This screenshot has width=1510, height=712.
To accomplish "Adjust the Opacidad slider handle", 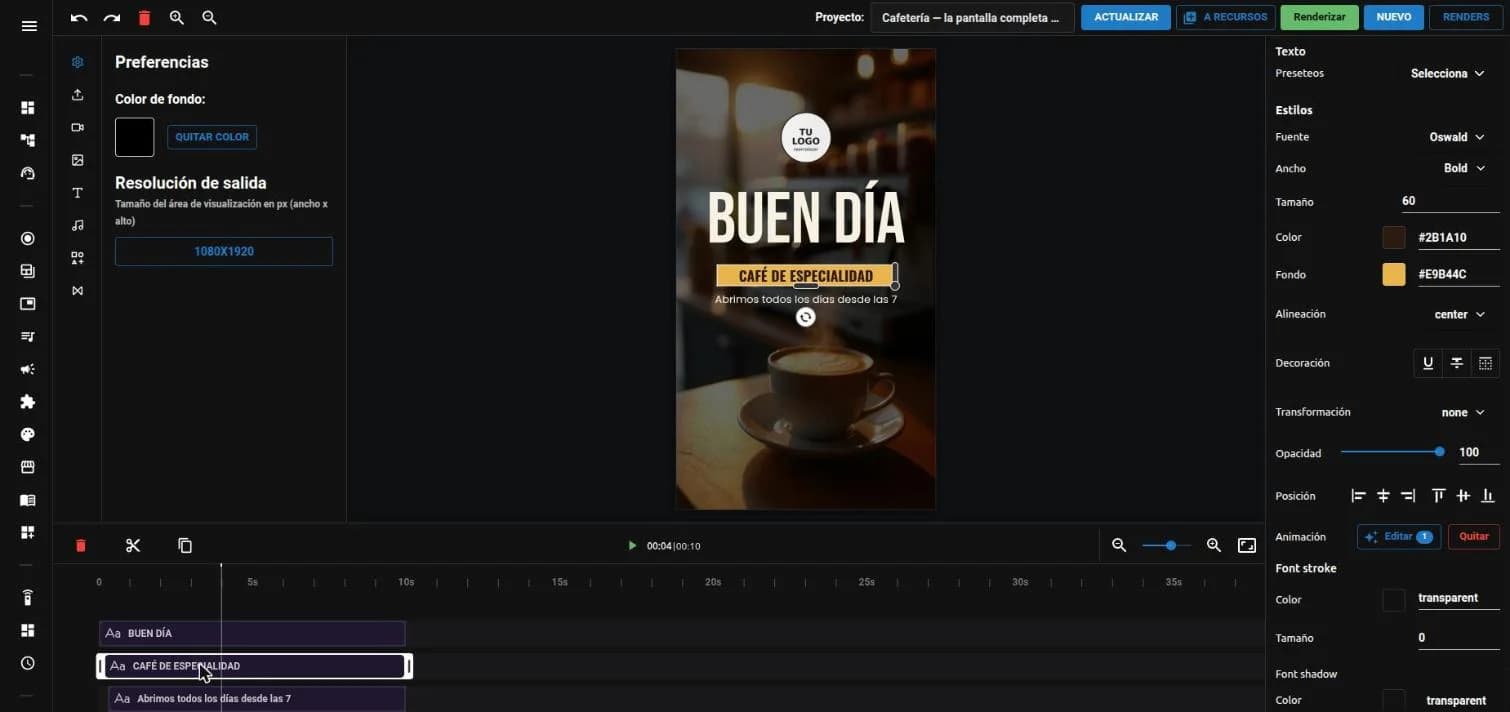I will coord(1440,452).
